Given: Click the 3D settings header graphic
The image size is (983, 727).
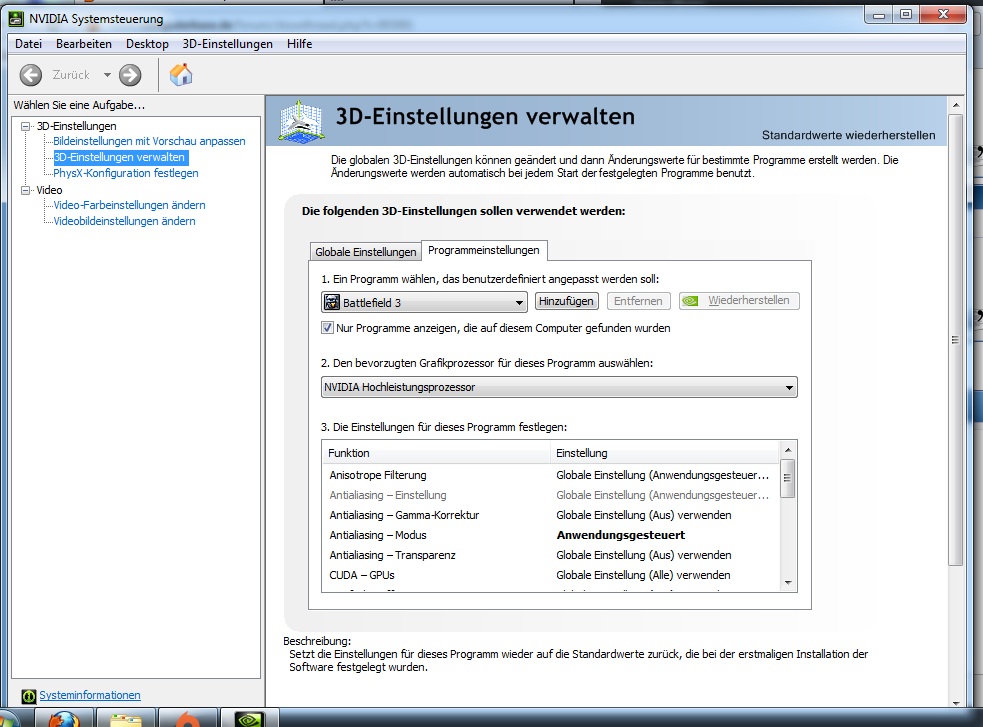Looking at the screenshot, I should point(302,122).
